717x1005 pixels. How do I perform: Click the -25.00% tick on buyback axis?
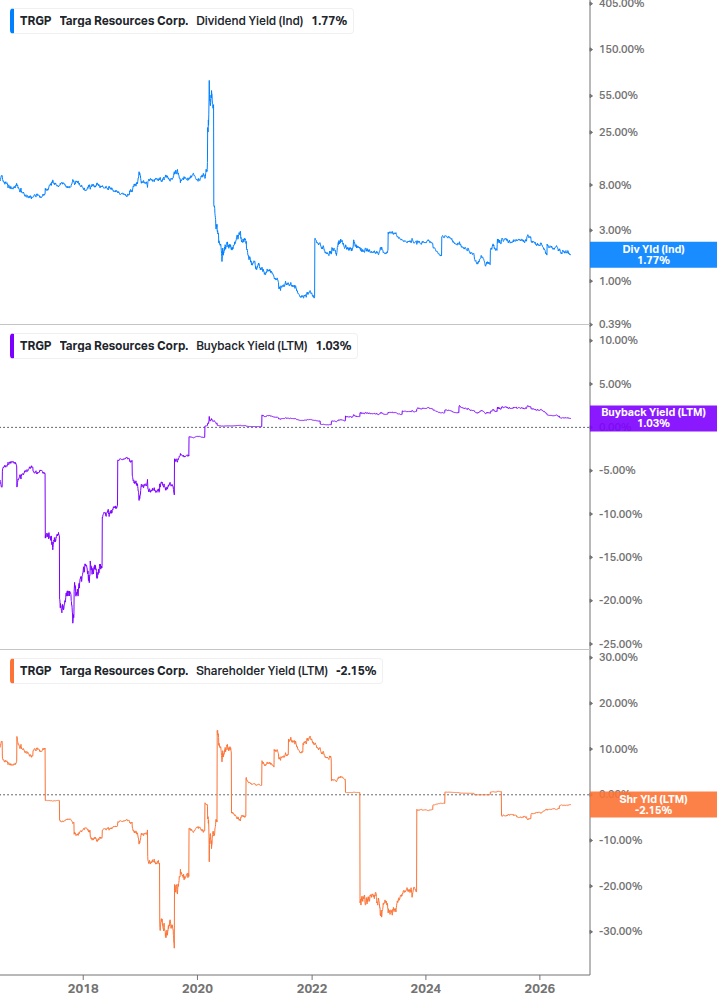[x=620, y=644]
